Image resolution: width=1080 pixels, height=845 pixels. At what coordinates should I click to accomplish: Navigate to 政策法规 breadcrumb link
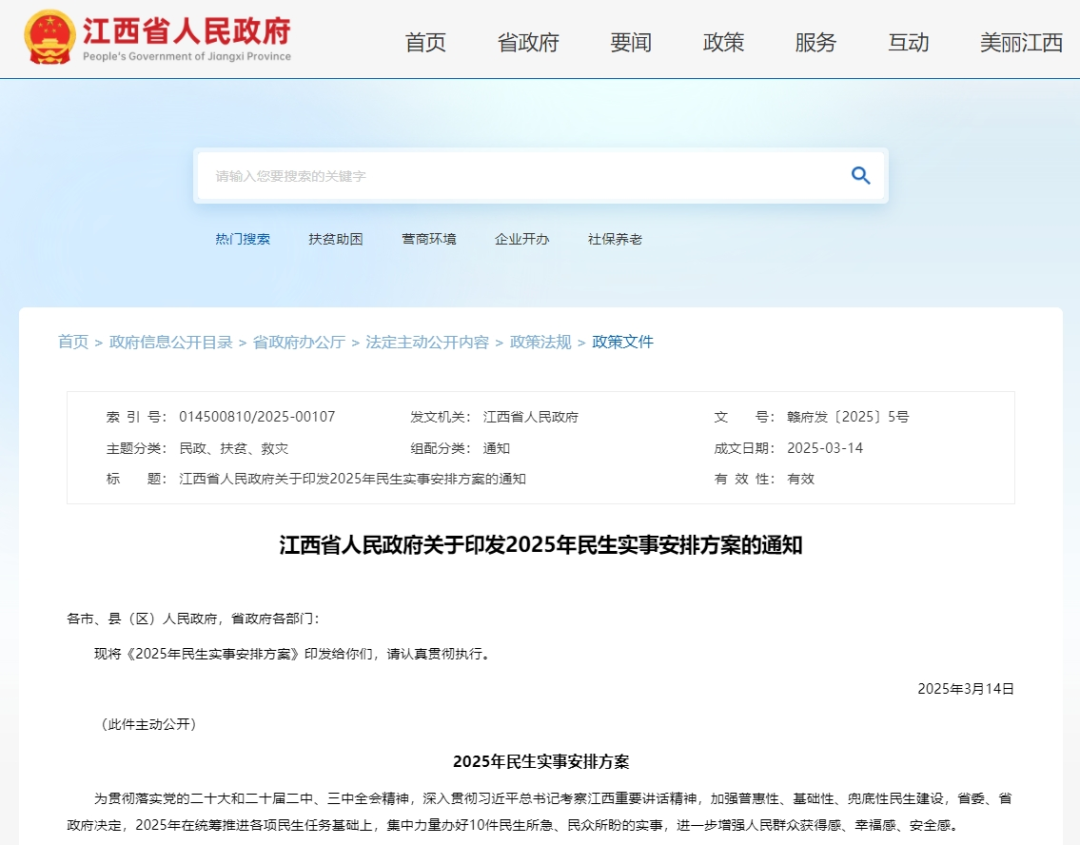point(540,342)
